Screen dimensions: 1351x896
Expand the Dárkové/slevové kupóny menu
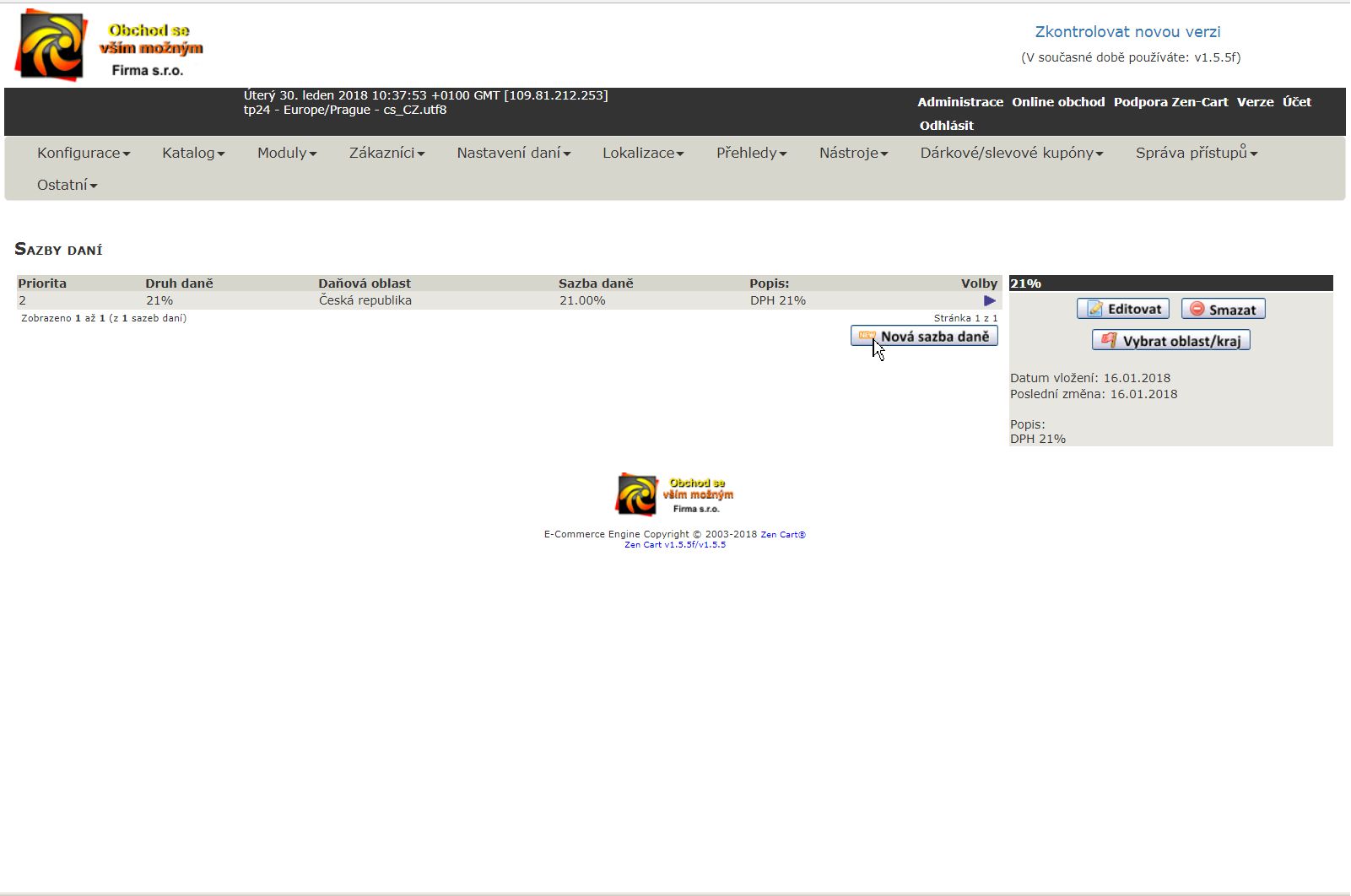pyautogui.click(x=1011, y=154)
